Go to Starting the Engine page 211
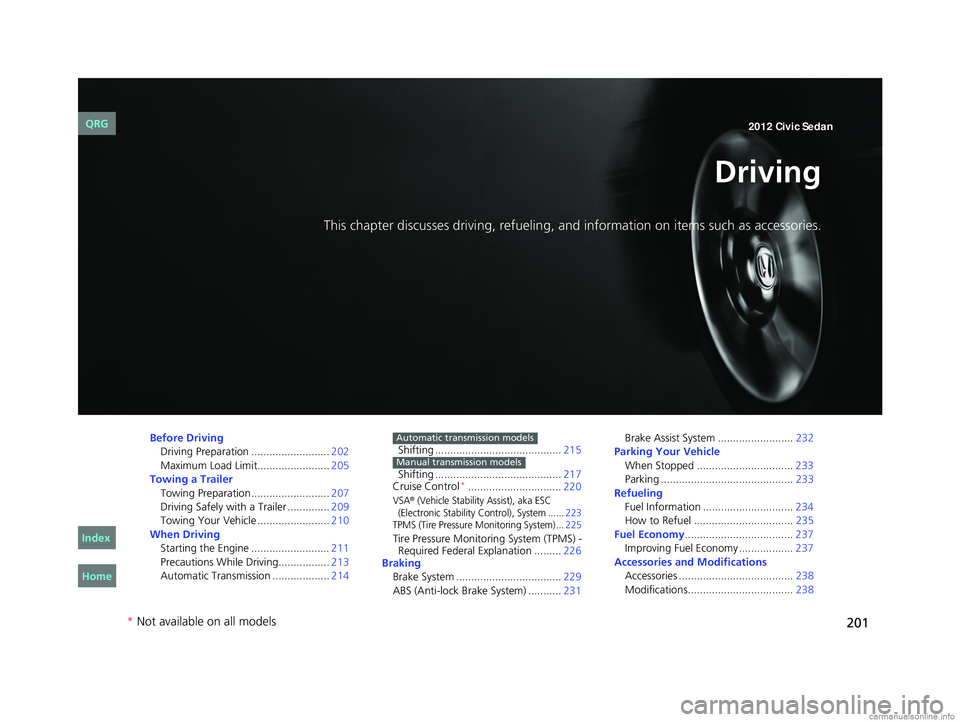960x722 pixels. point(254,548)
